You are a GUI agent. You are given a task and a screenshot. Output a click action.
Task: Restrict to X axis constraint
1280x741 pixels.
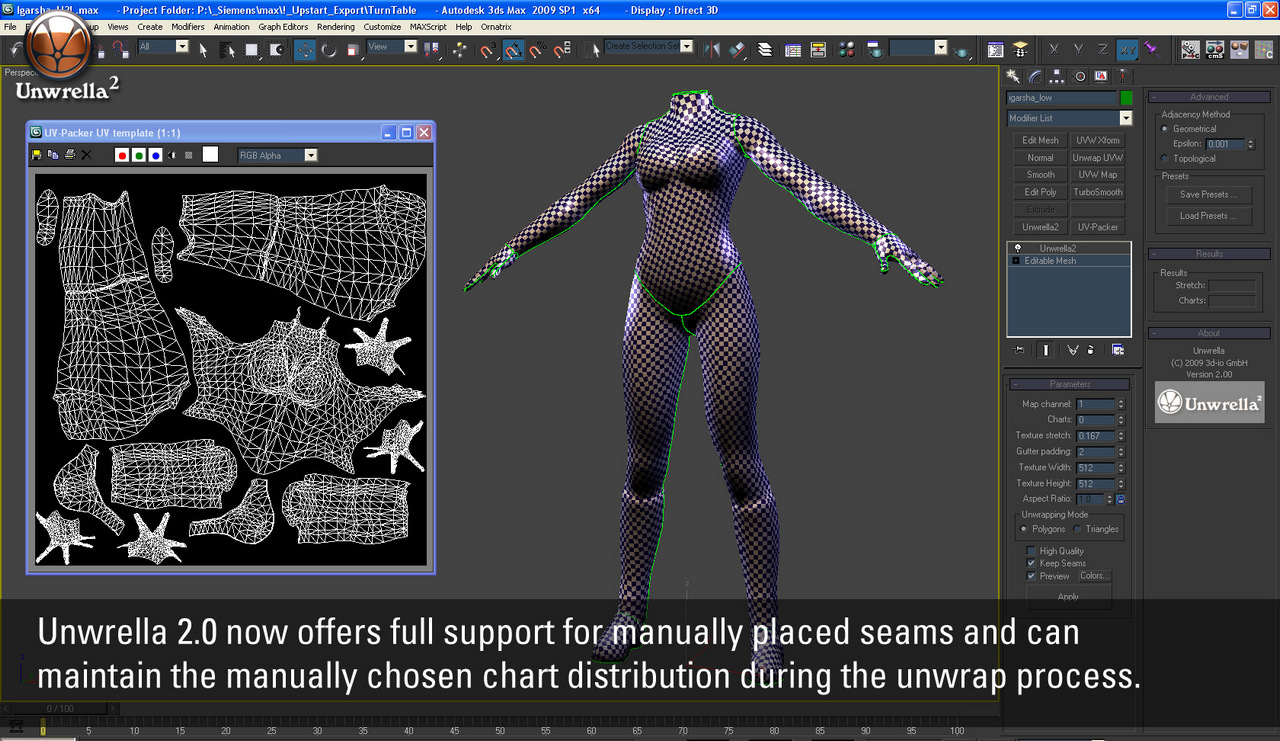[1053, 49]
